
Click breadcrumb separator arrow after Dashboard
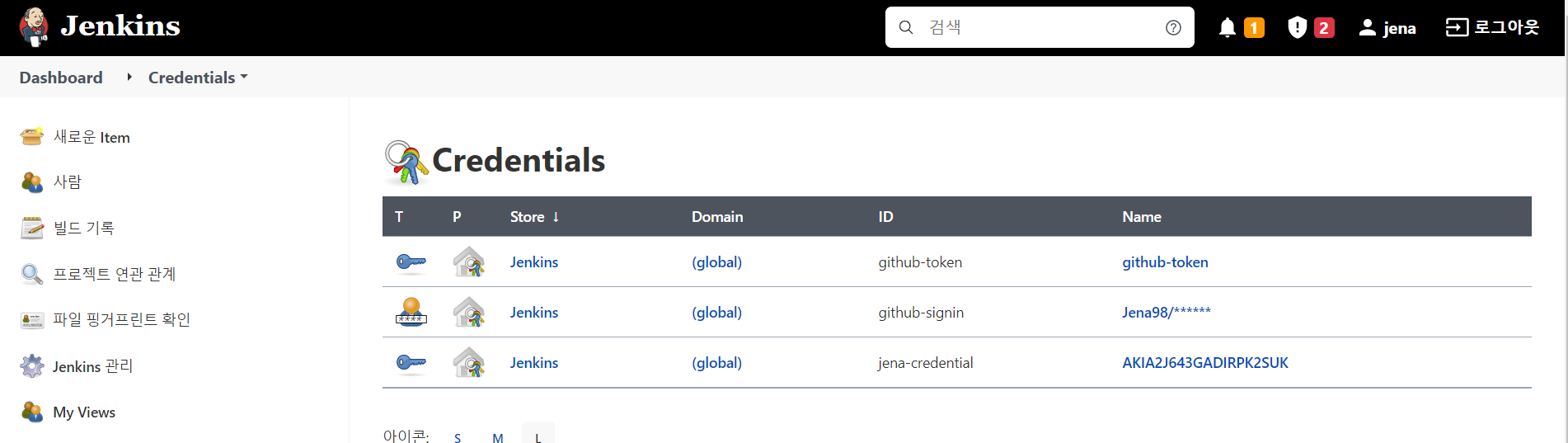click(x=129, y=77)
